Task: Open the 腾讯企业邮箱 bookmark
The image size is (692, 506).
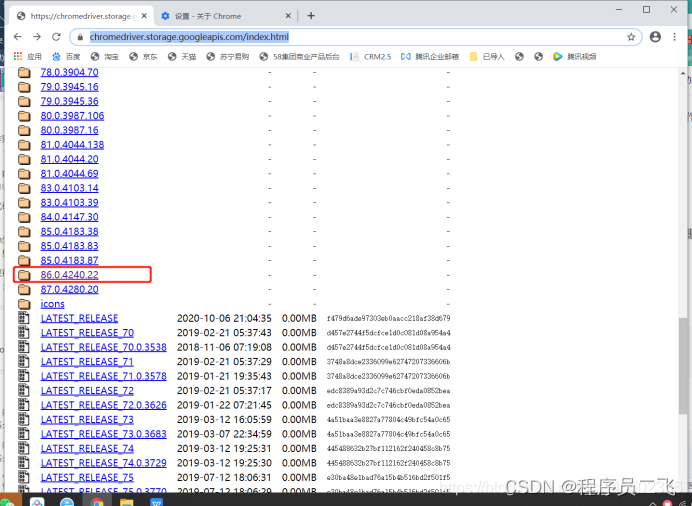Action: point(430,56)
